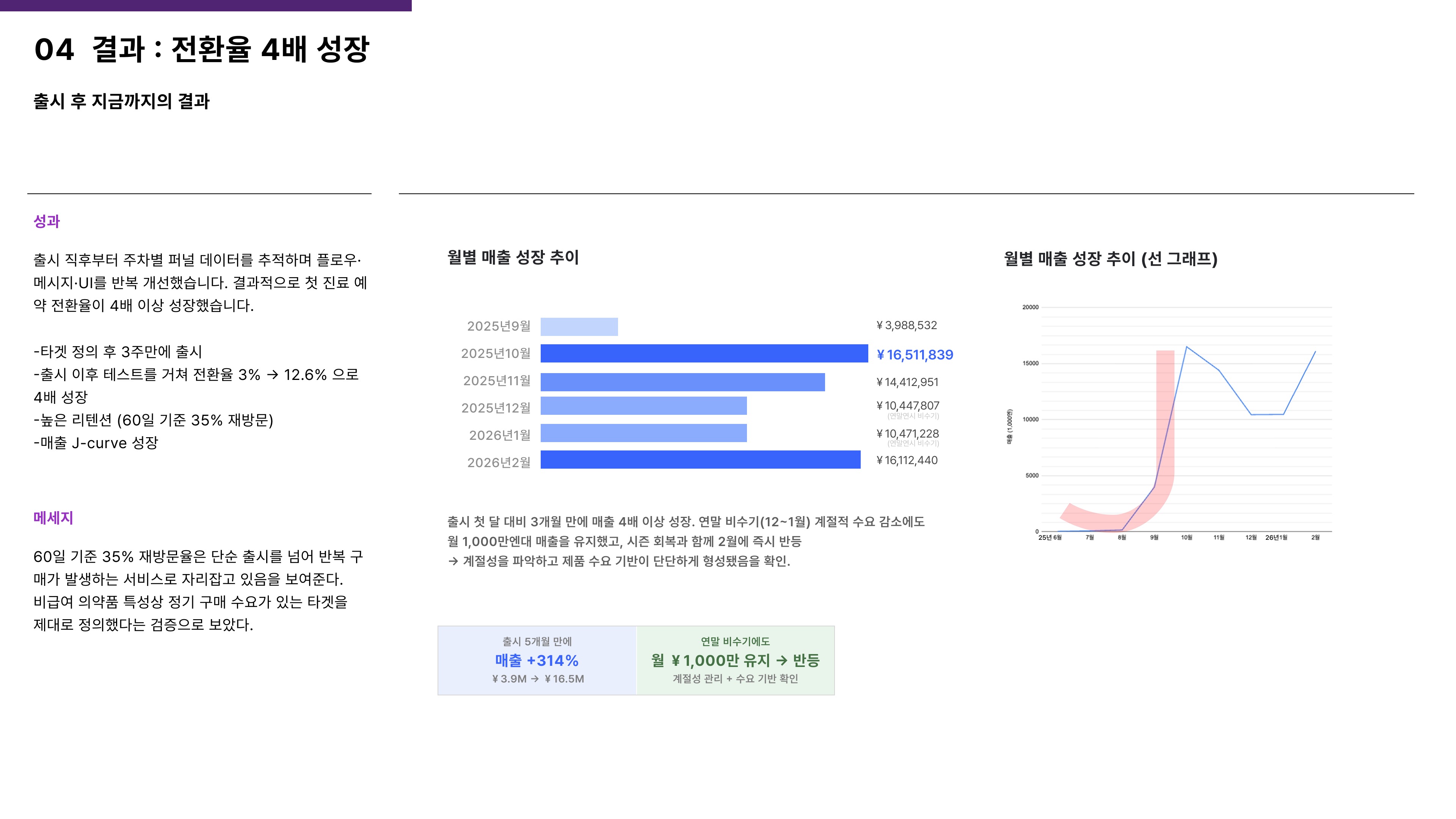Click the x-axis label '25년 6월'
1456x819 pixels.
pyautogui.click(x=1050, y=538)
